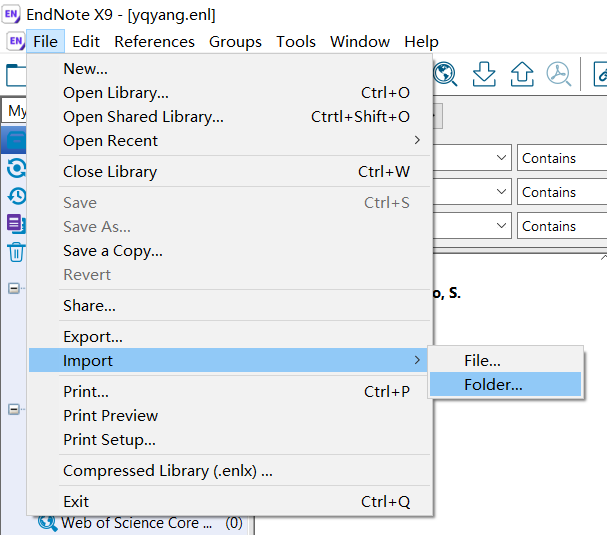Screen dimensions: 607x535
Task: Click the export upload-arrow toolbar icon
Action: pos(522,74)
